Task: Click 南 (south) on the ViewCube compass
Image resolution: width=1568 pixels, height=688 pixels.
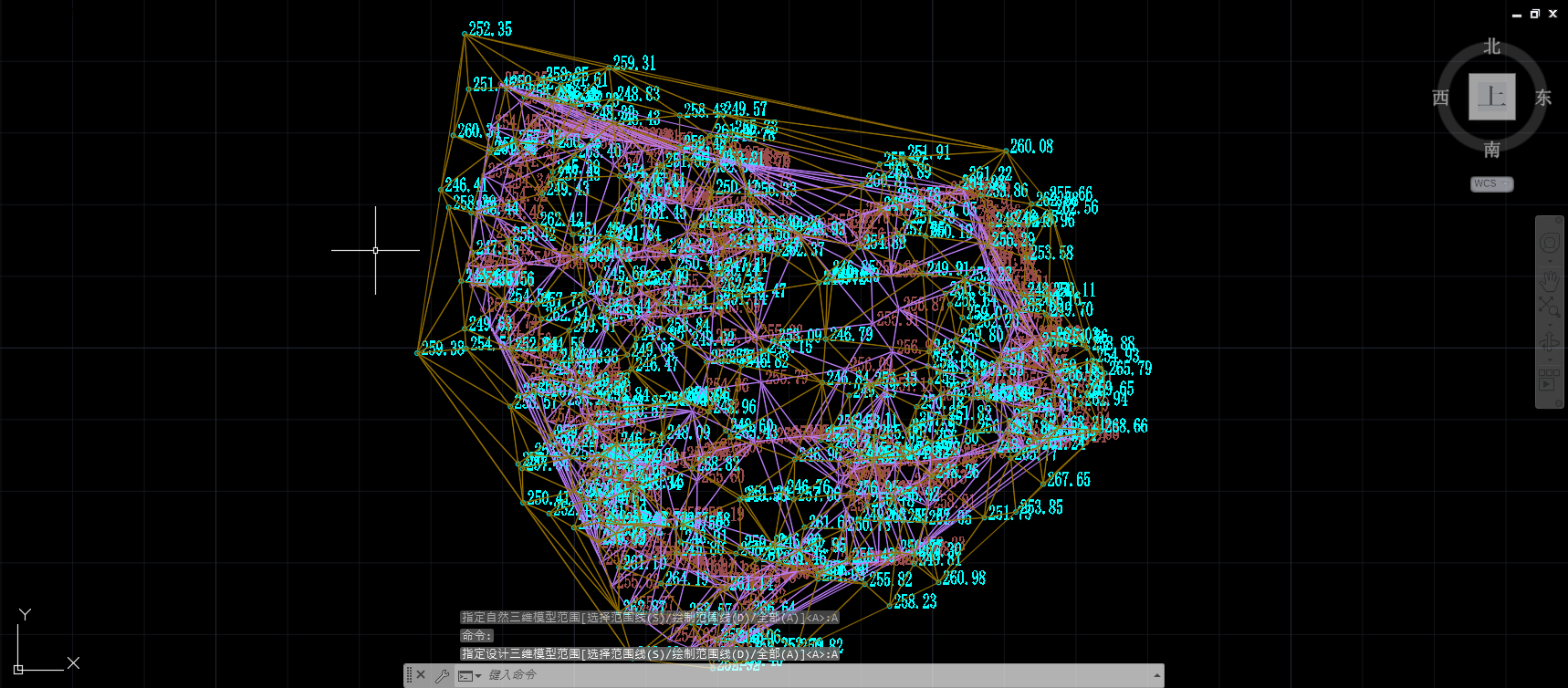Action: coord(1491,149)
